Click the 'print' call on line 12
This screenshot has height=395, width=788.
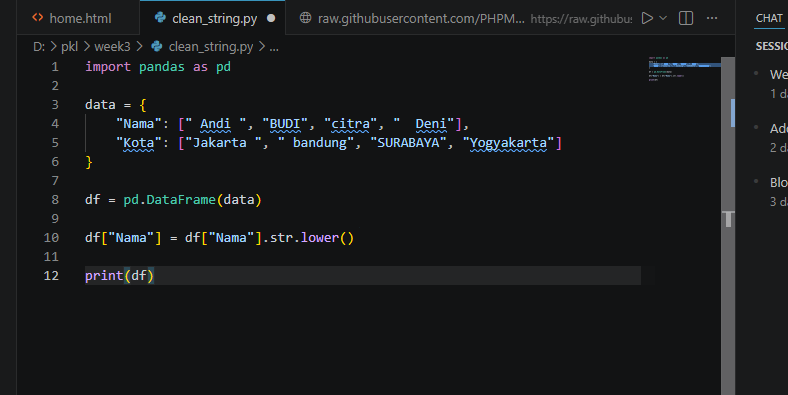point(104,275)
